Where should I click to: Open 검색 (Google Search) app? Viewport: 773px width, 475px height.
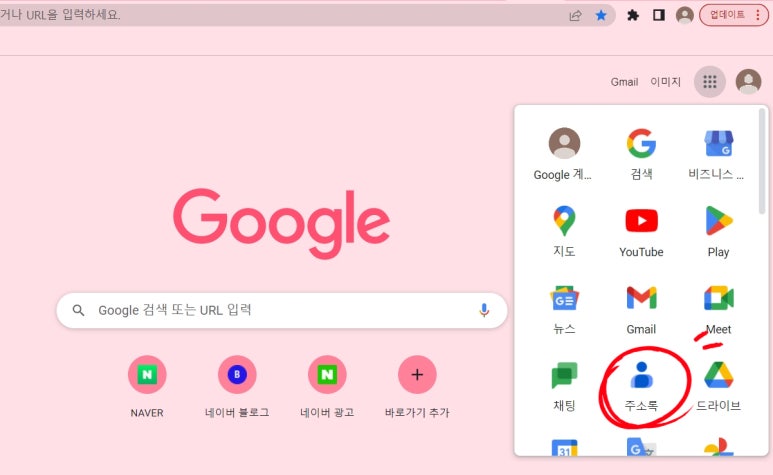coord(641,154)
